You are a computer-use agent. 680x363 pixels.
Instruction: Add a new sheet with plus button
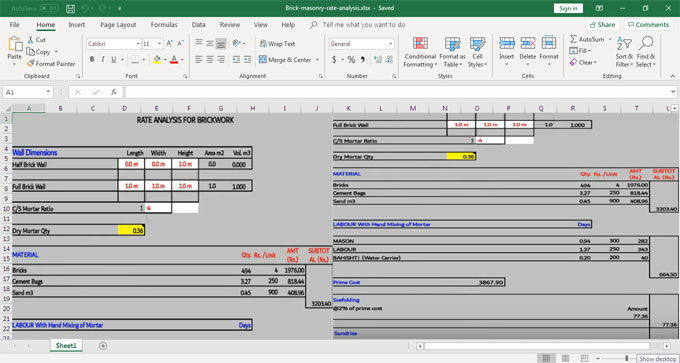pos(103,346)
